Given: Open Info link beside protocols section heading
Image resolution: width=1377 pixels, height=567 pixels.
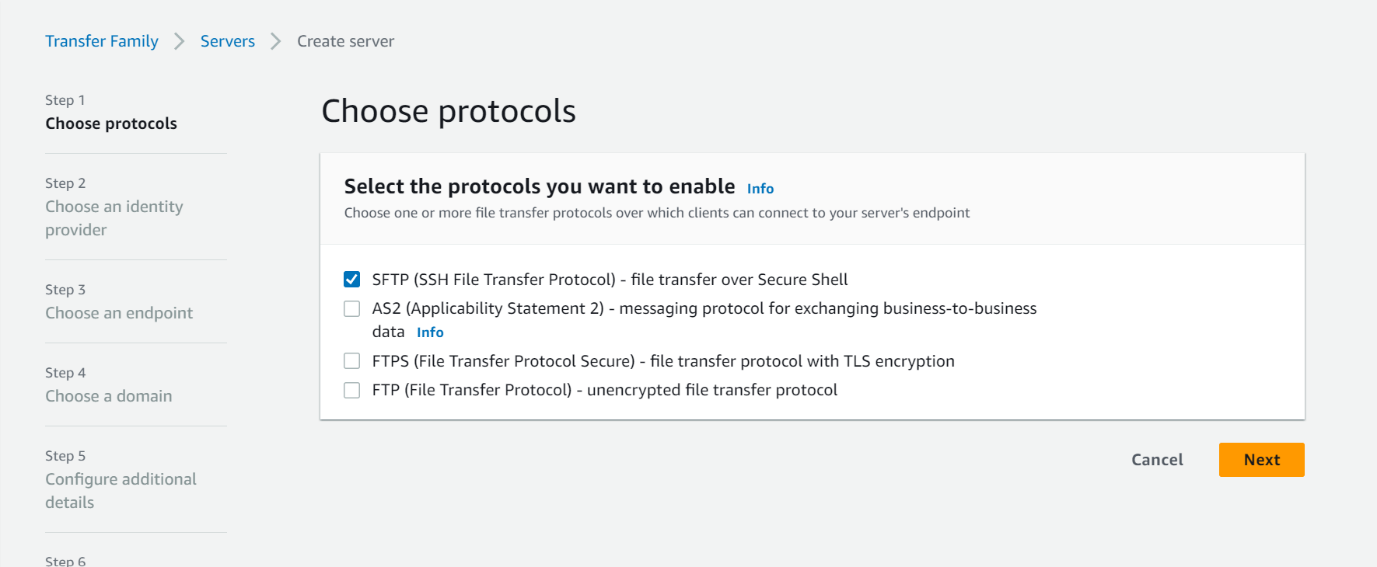Looking at the screenshot, I should [x=760, y=188].
